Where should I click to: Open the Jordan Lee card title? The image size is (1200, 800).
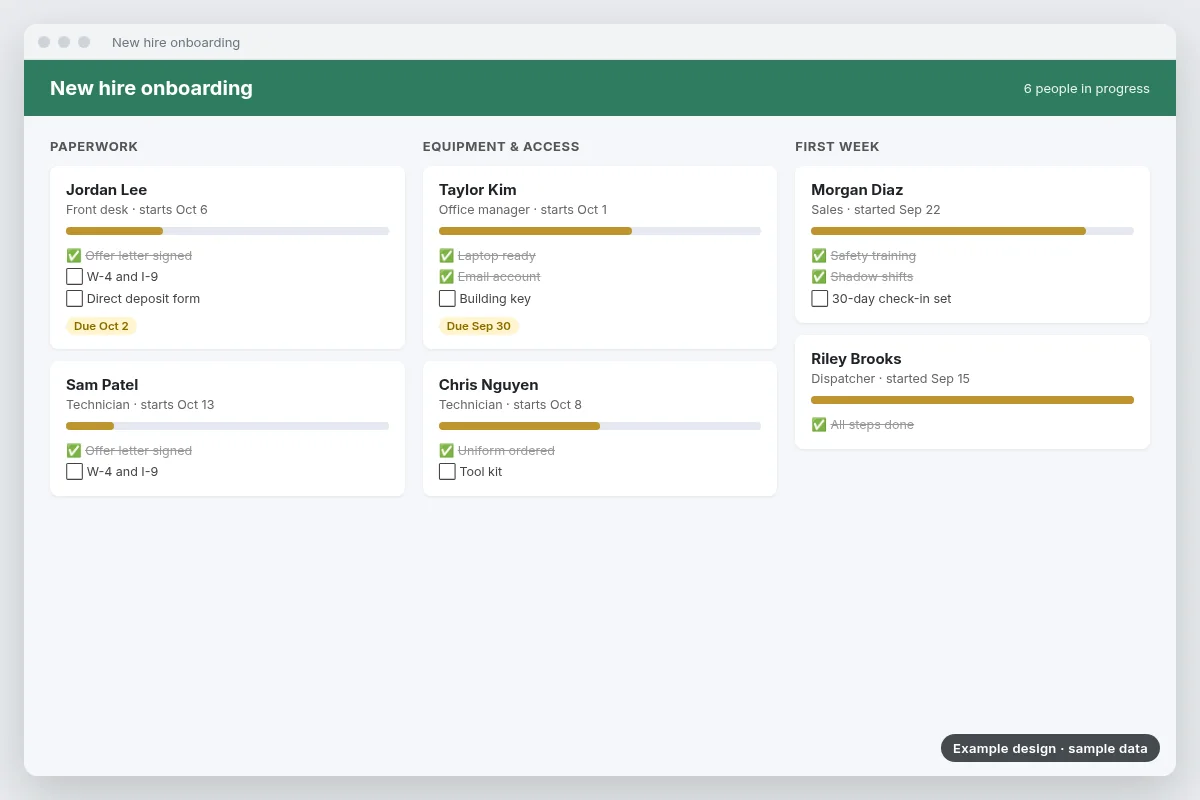(106, 190)
